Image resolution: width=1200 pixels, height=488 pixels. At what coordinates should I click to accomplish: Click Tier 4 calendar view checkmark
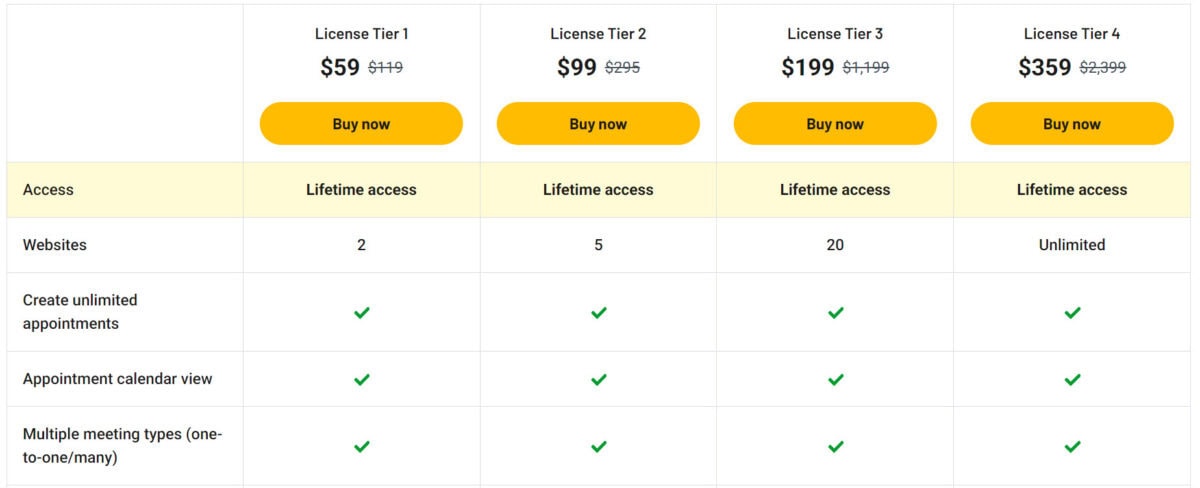pyautogui.click(x=1072, y=379)
